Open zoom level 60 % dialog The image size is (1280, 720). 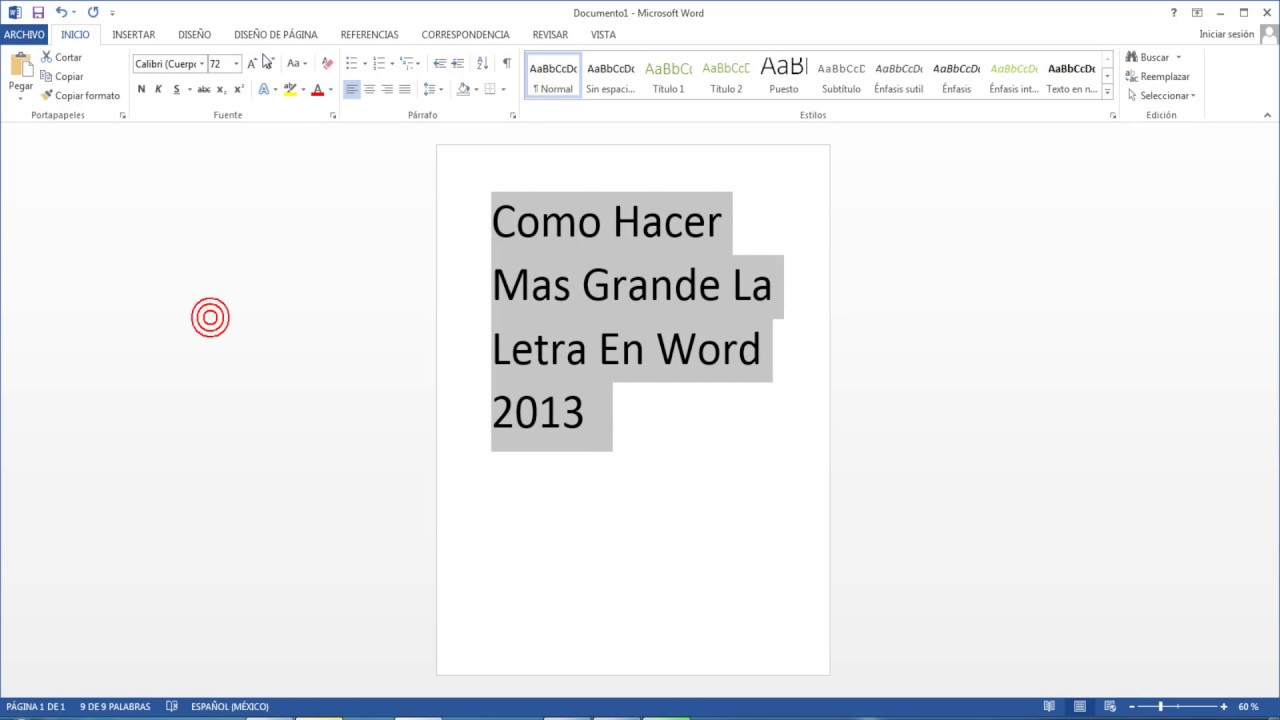point(1248,707)
